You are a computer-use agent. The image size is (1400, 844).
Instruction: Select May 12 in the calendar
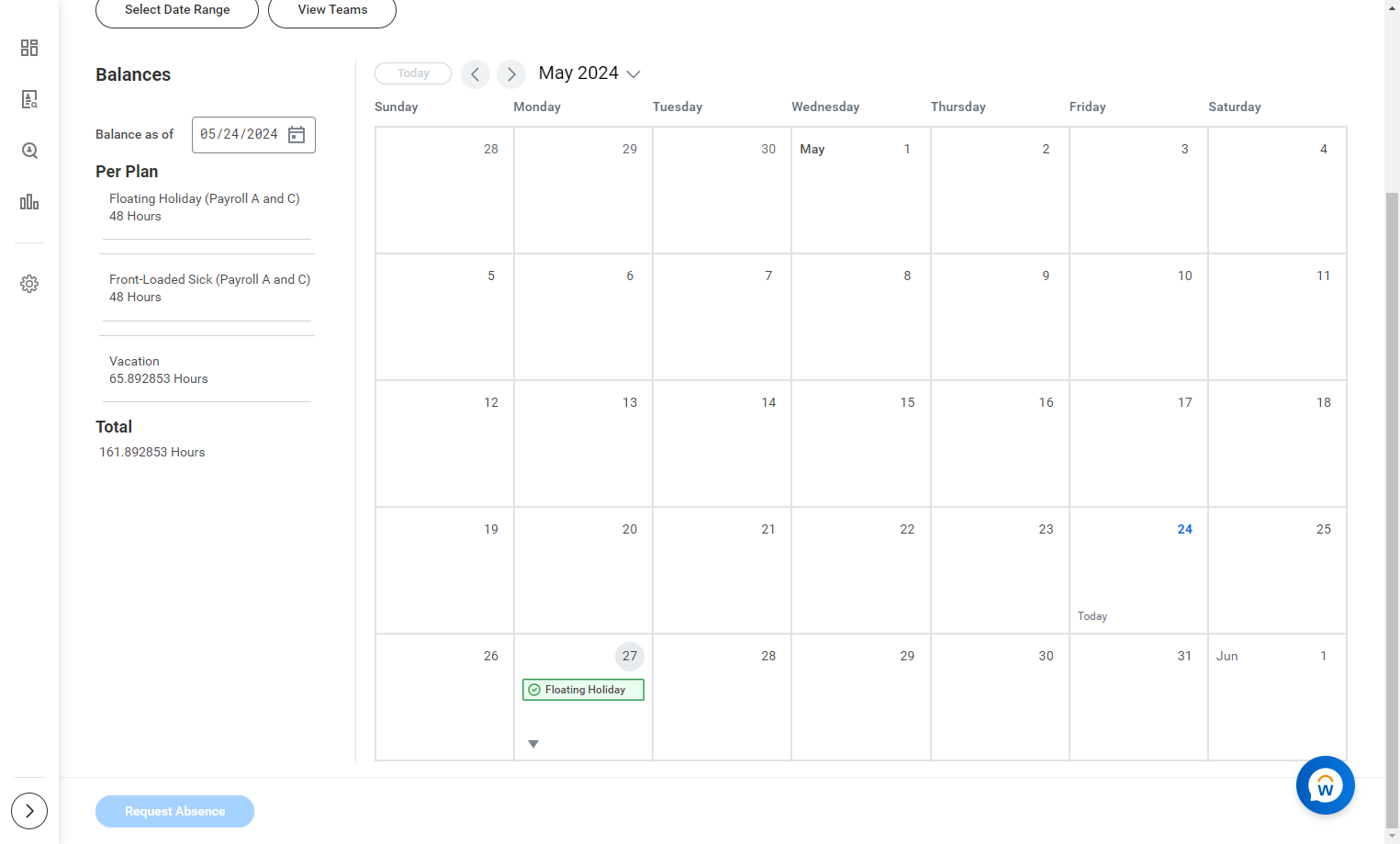click(x=444, y=444)
